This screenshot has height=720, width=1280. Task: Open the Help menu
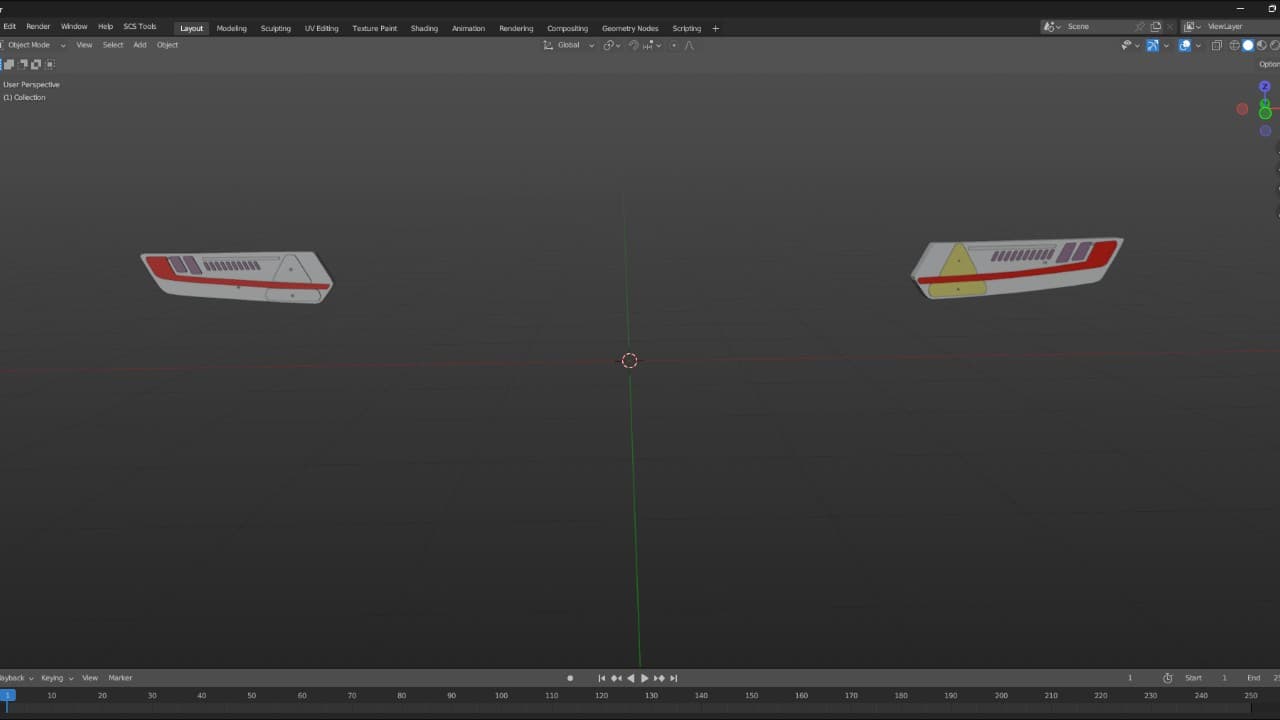105,27
